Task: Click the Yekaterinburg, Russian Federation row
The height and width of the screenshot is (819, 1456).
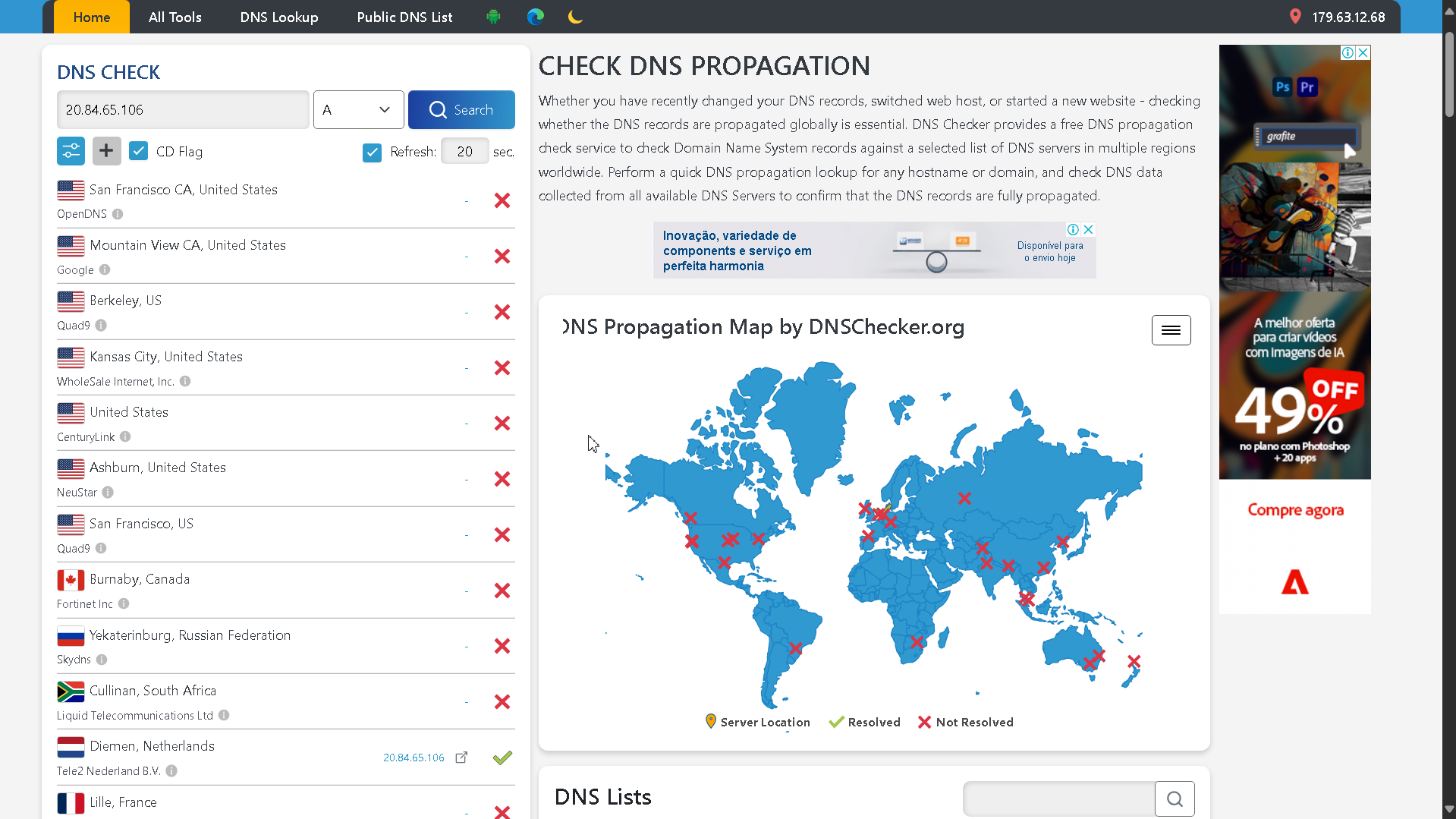Action: (286, 646)
